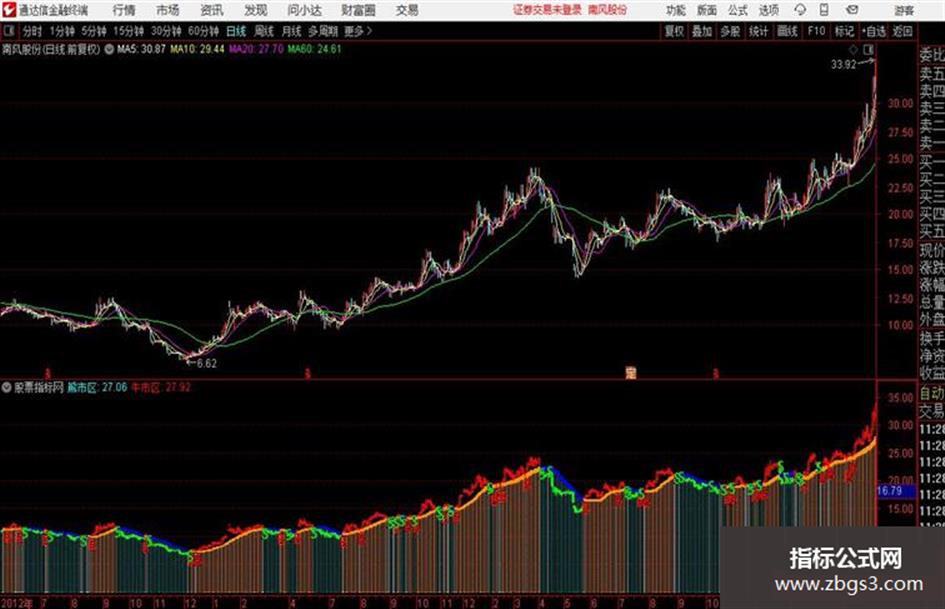Switch to the 15分钟 period tab
Screen dimensions: 945x609
coord(128,31)
